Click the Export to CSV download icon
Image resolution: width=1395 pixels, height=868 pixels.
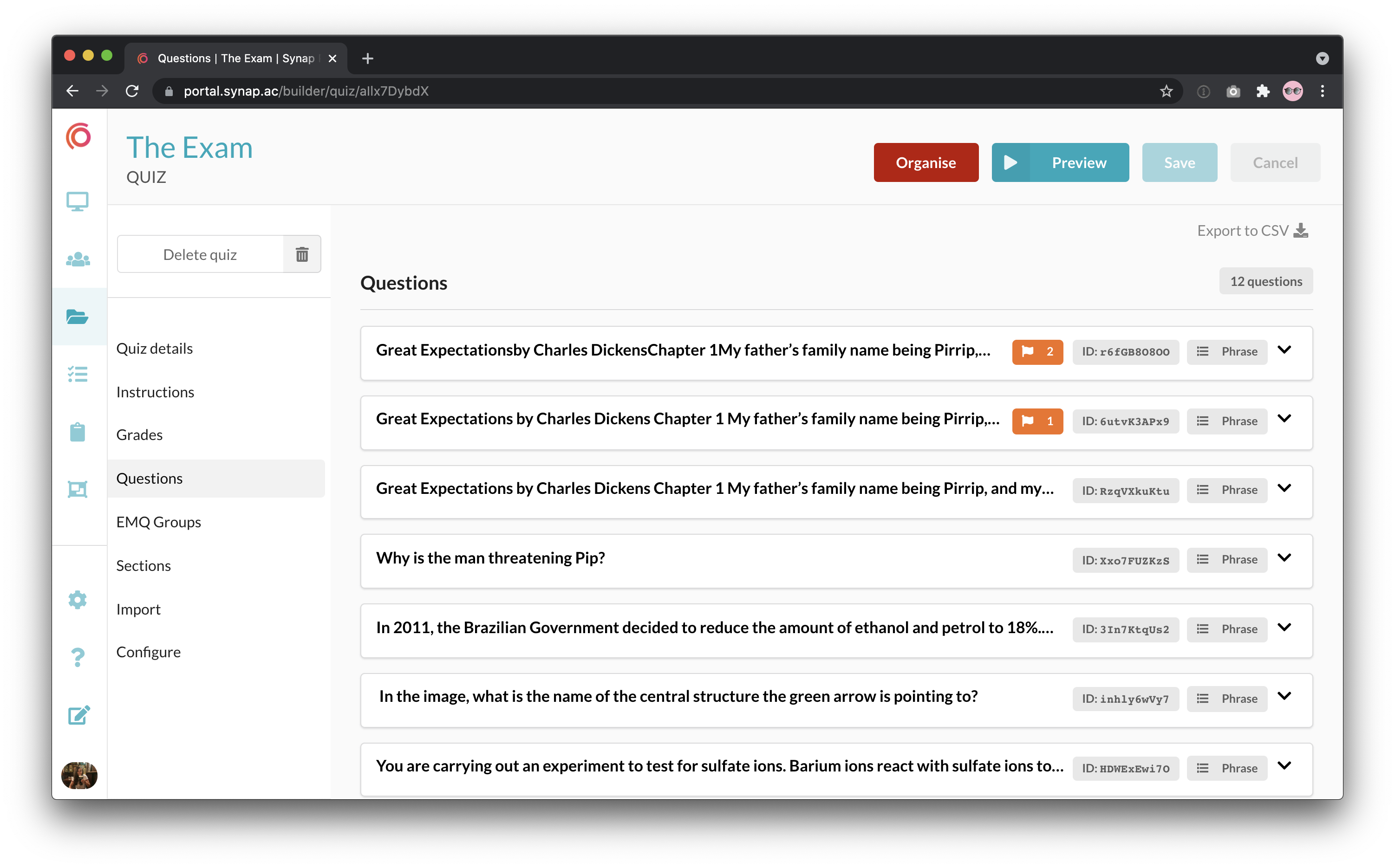(1300, 231)
